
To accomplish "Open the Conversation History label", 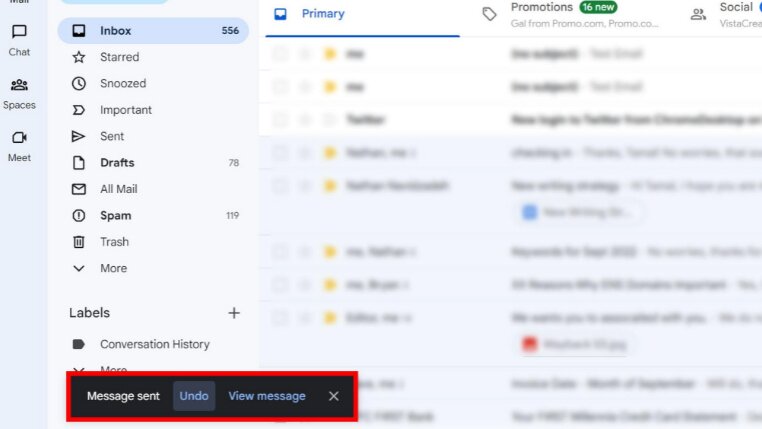I will pos(153,344).
